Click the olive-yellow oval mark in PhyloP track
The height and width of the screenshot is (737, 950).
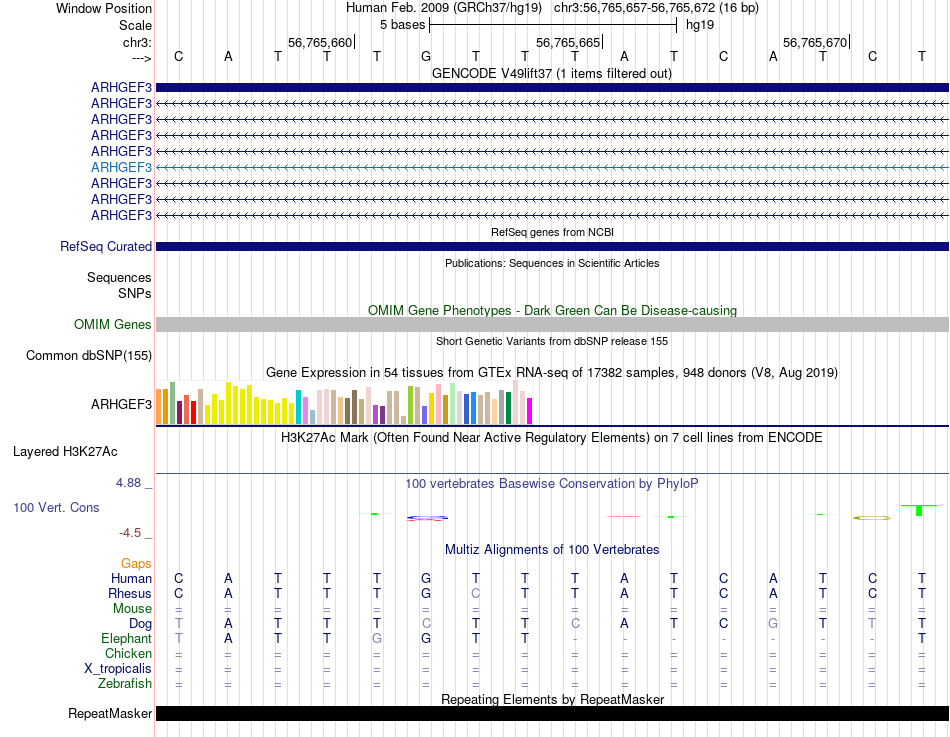(x=872, y=518)
